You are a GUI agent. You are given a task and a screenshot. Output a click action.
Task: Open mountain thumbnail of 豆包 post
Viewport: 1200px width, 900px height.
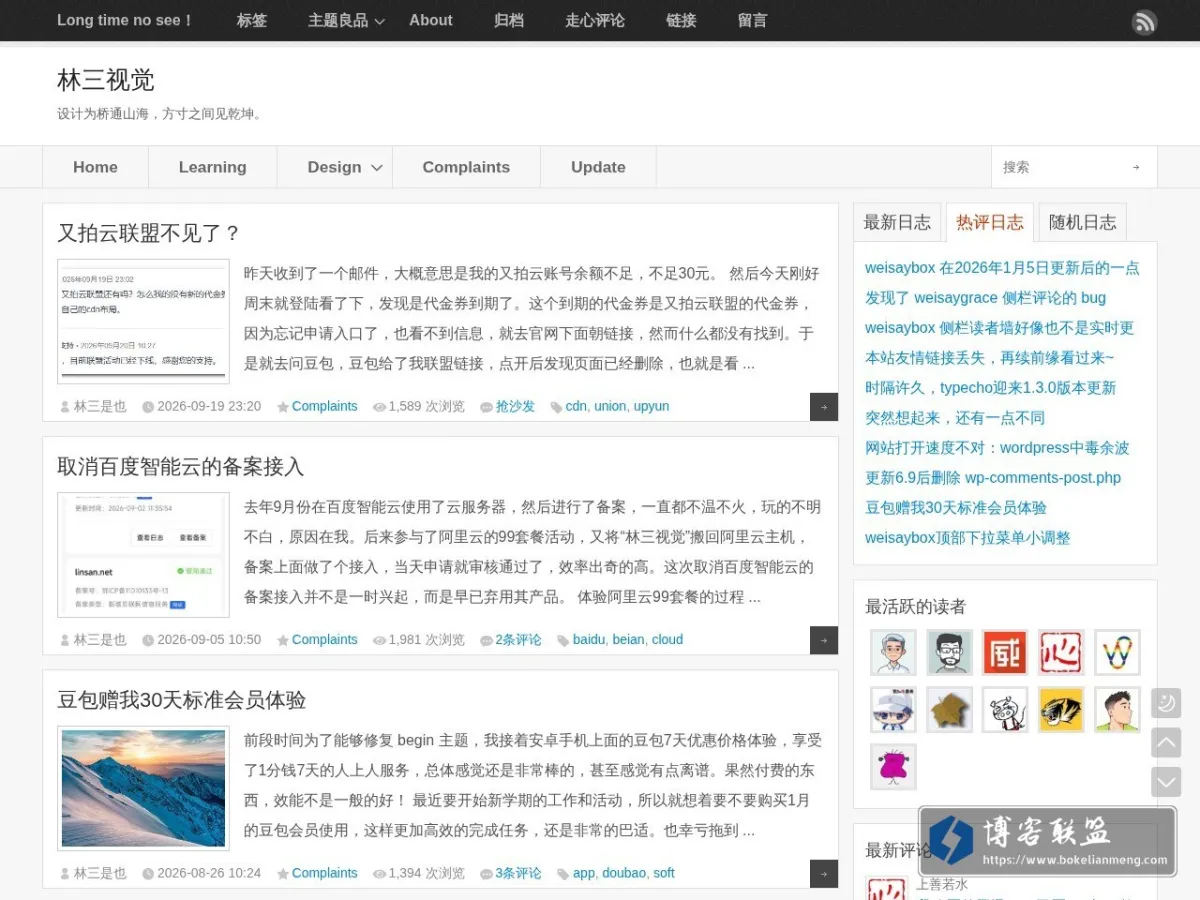coord(143,788)
